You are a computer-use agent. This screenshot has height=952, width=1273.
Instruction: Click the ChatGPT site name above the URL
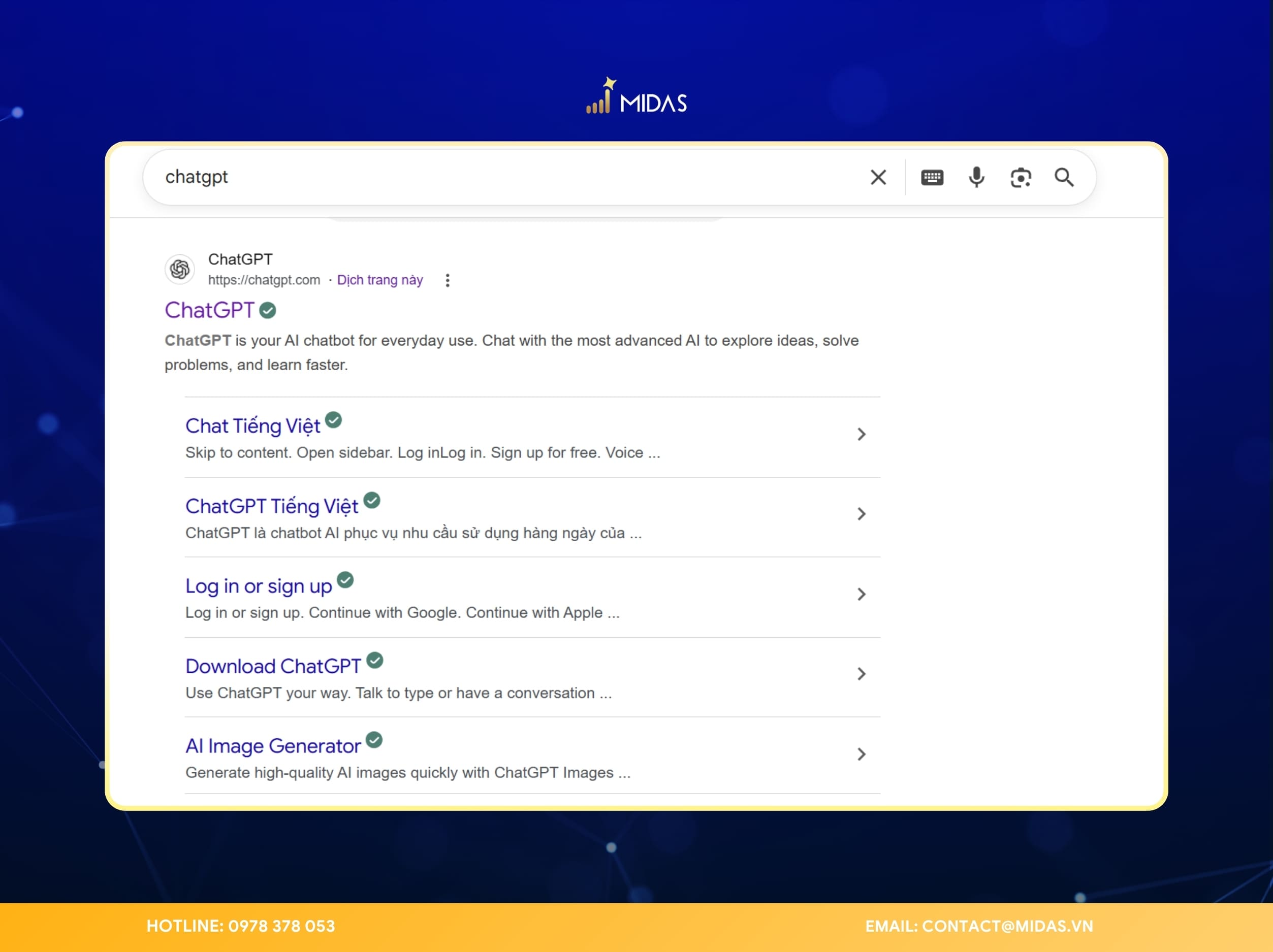241,259
